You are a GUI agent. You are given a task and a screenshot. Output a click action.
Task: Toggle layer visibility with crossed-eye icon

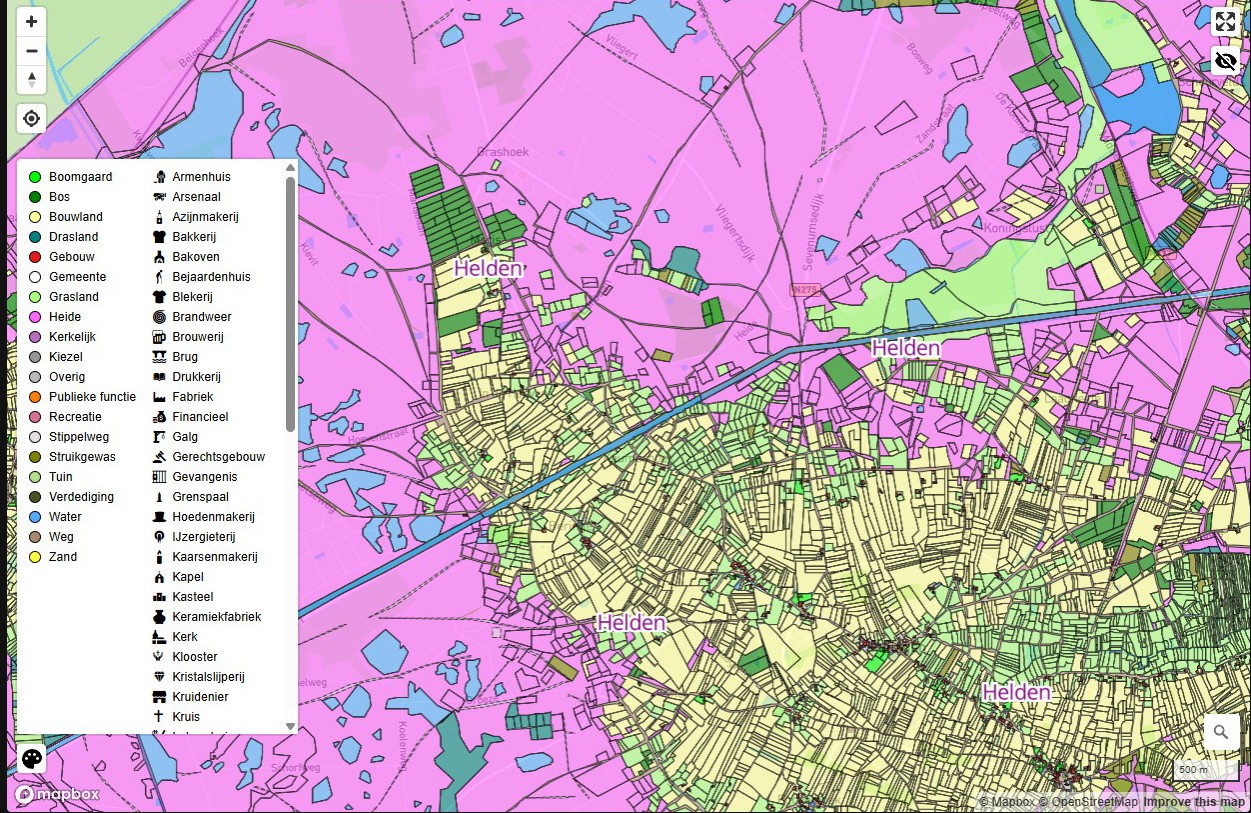(1225, 61)
